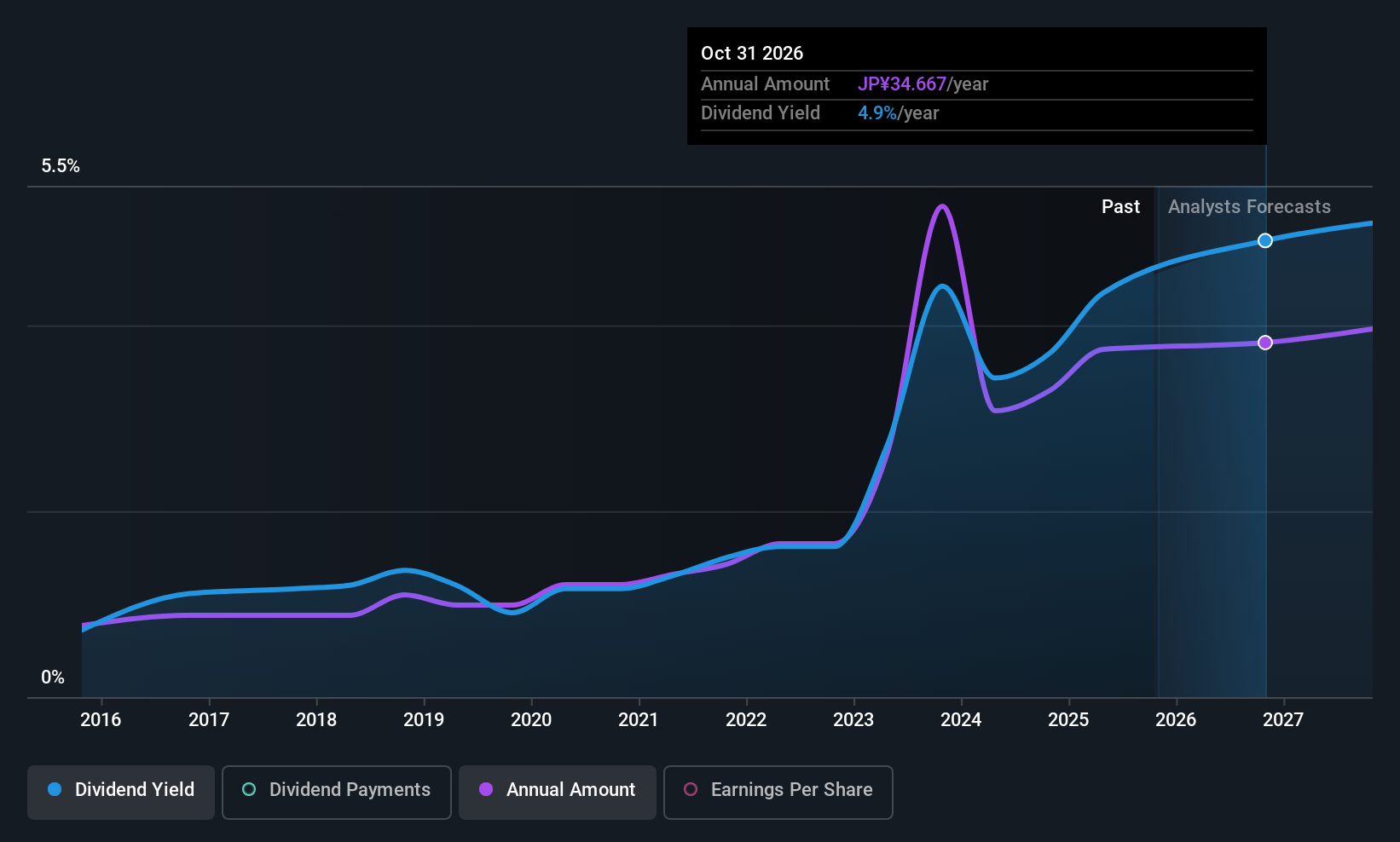1400x842 pixels.
Task: Click the 2018 x-axis year label
Action: (316, 720)
